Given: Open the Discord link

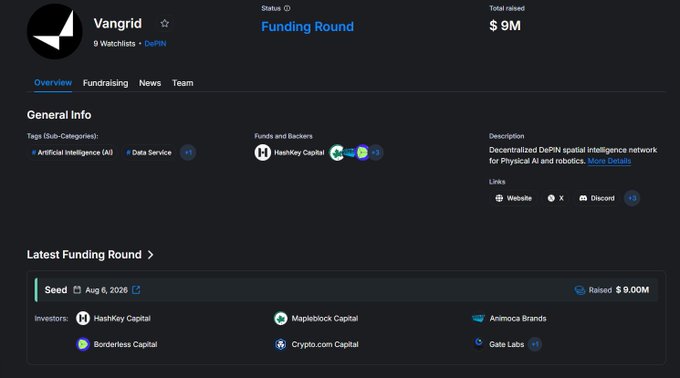Looking at the screenshot, I should tap(597, 198).
